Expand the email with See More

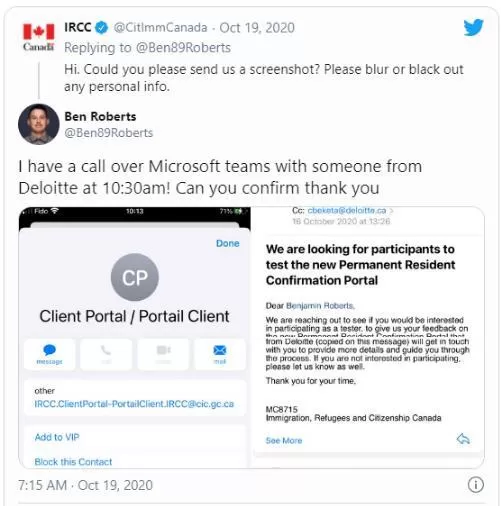[284, 440]
